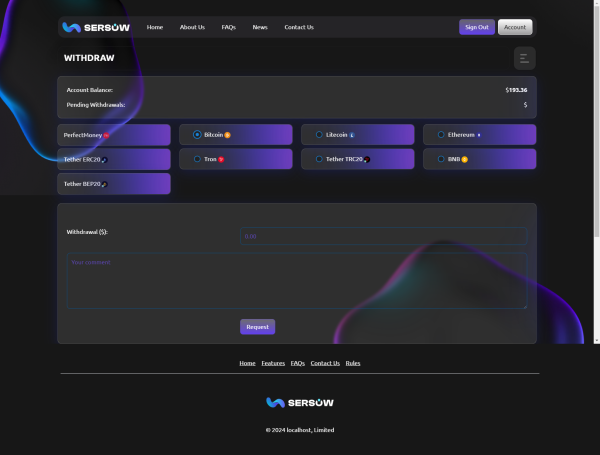Follow the footer Rules link

pyautogui.click(x=353, y=363)
